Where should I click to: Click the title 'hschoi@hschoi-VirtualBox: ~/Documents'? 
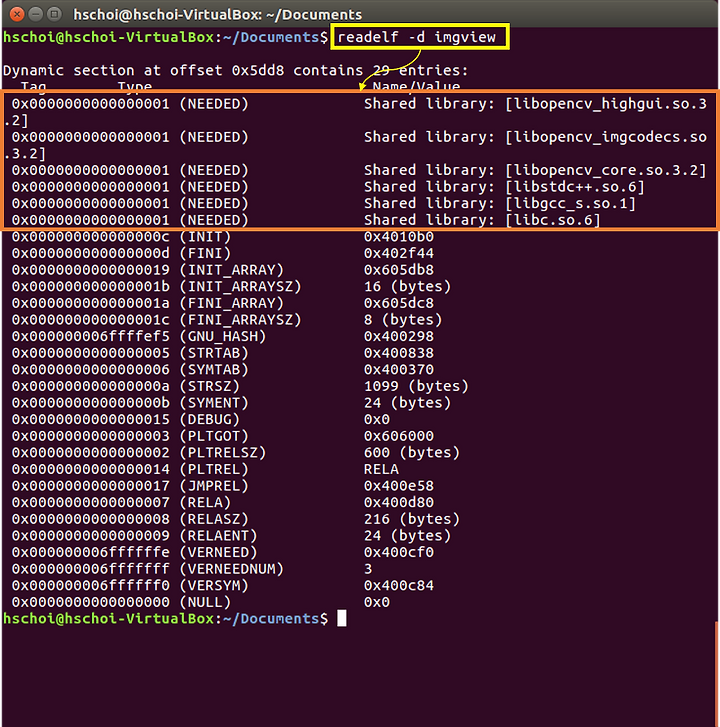click(218, 15)
